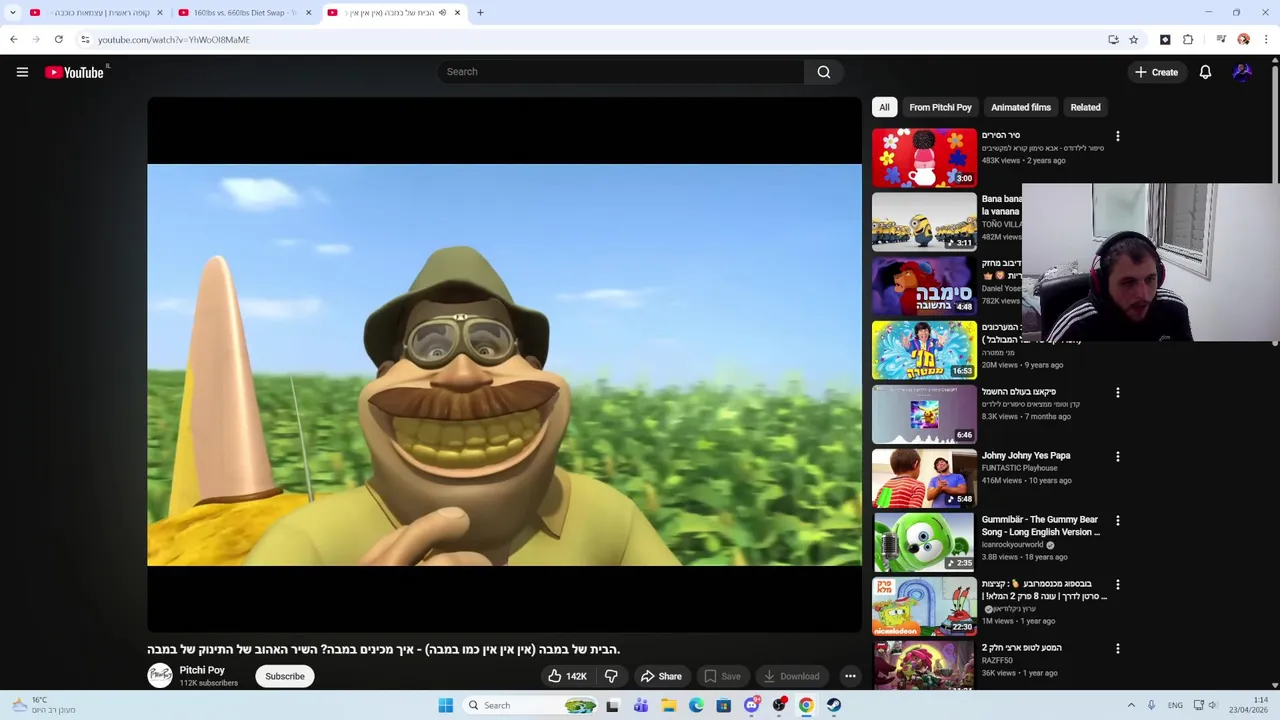Launch Microsoft Edge from taskbar
The width and height of the screenshot is (1280, 720).
[696, 705]
